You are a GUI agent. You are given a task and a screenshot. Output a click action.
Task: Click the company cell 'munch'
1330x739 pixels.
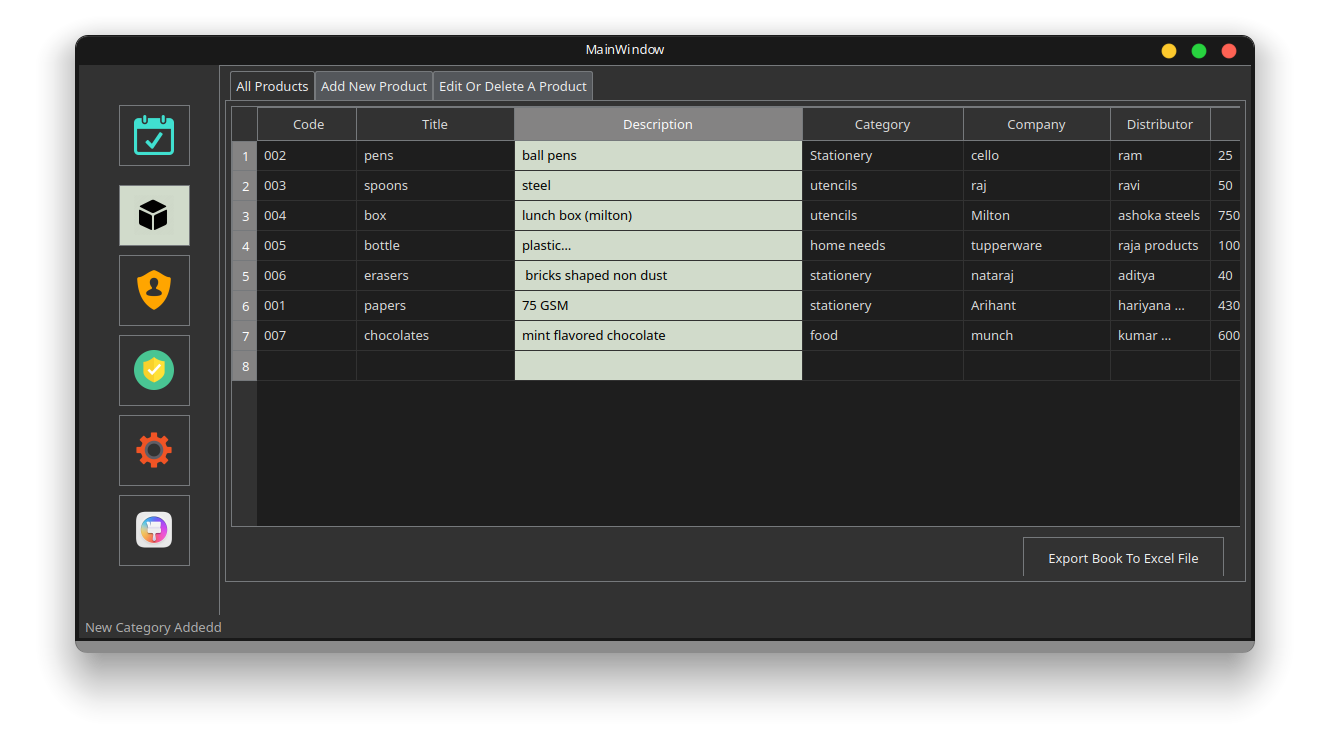pos(1037,336)
